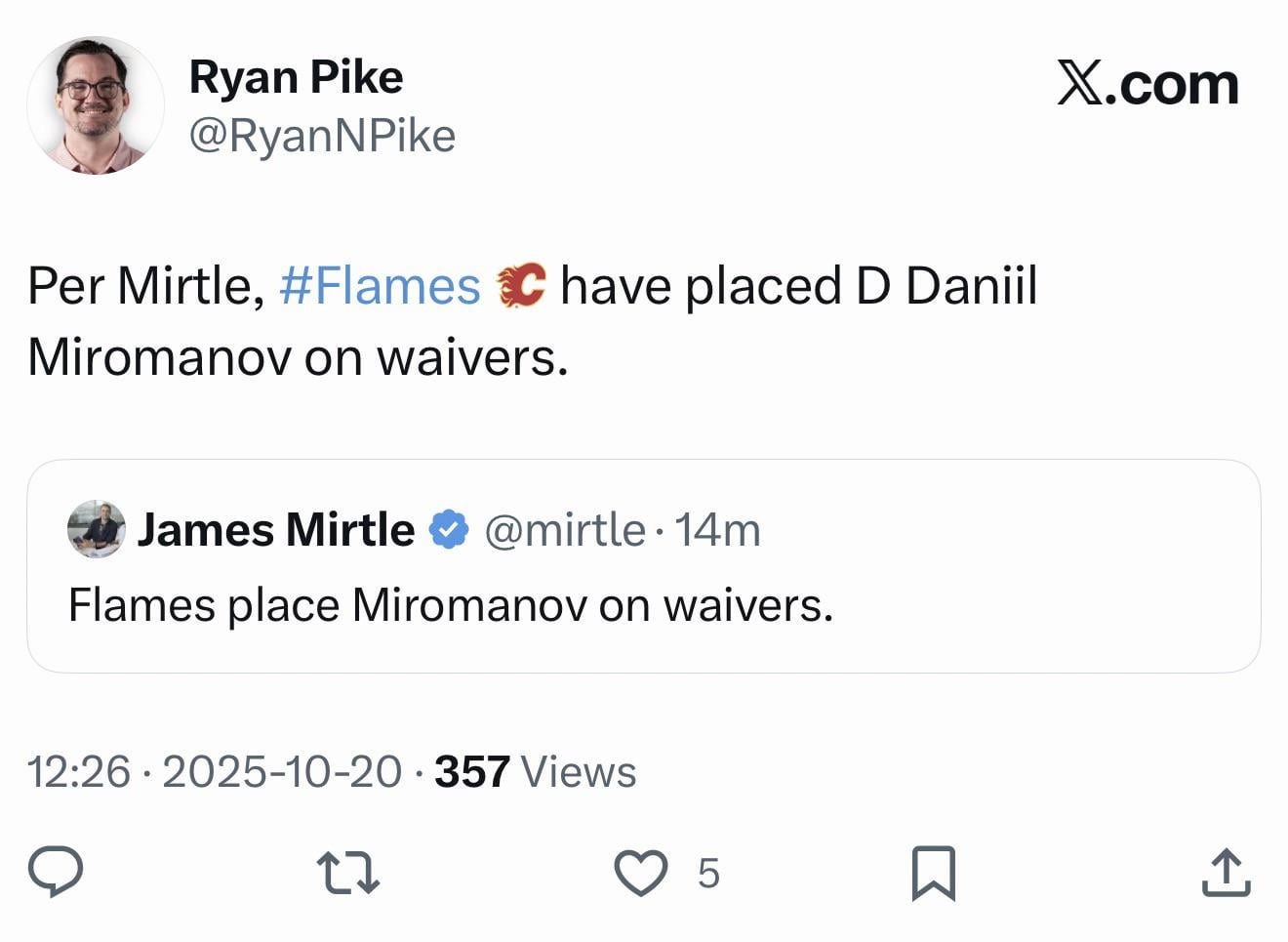The width and height of the screenshot is (1288, 942).
Task: Toggle the bookmark state
Action: click(x=934, y=872)
